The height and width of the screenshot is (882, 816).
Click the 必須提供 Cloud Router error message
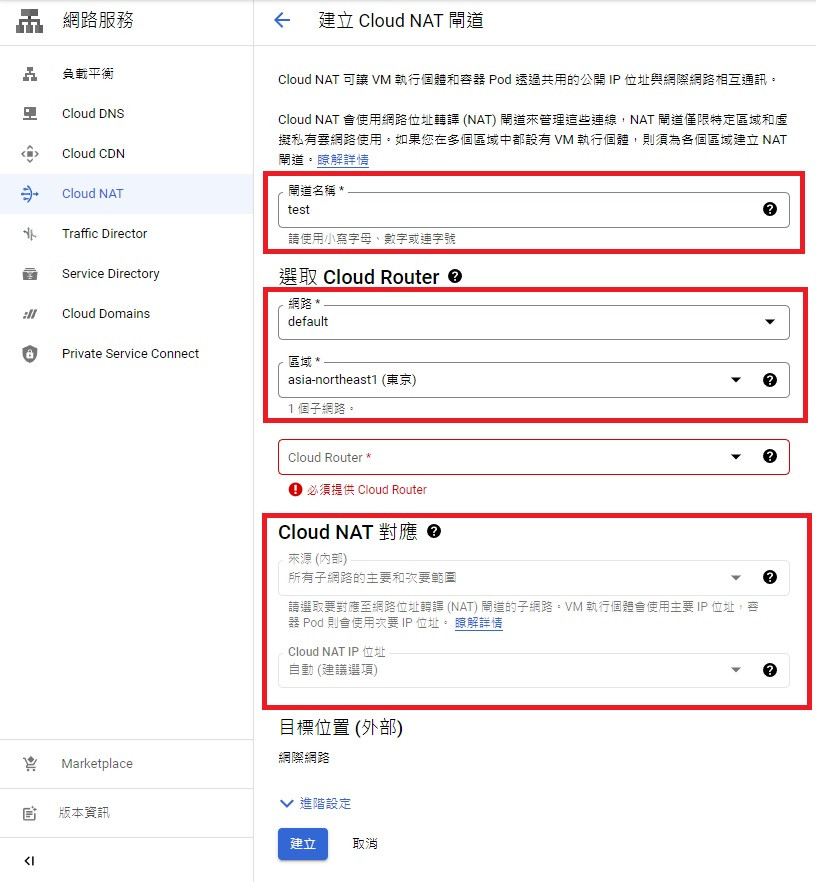click(367, 489)
